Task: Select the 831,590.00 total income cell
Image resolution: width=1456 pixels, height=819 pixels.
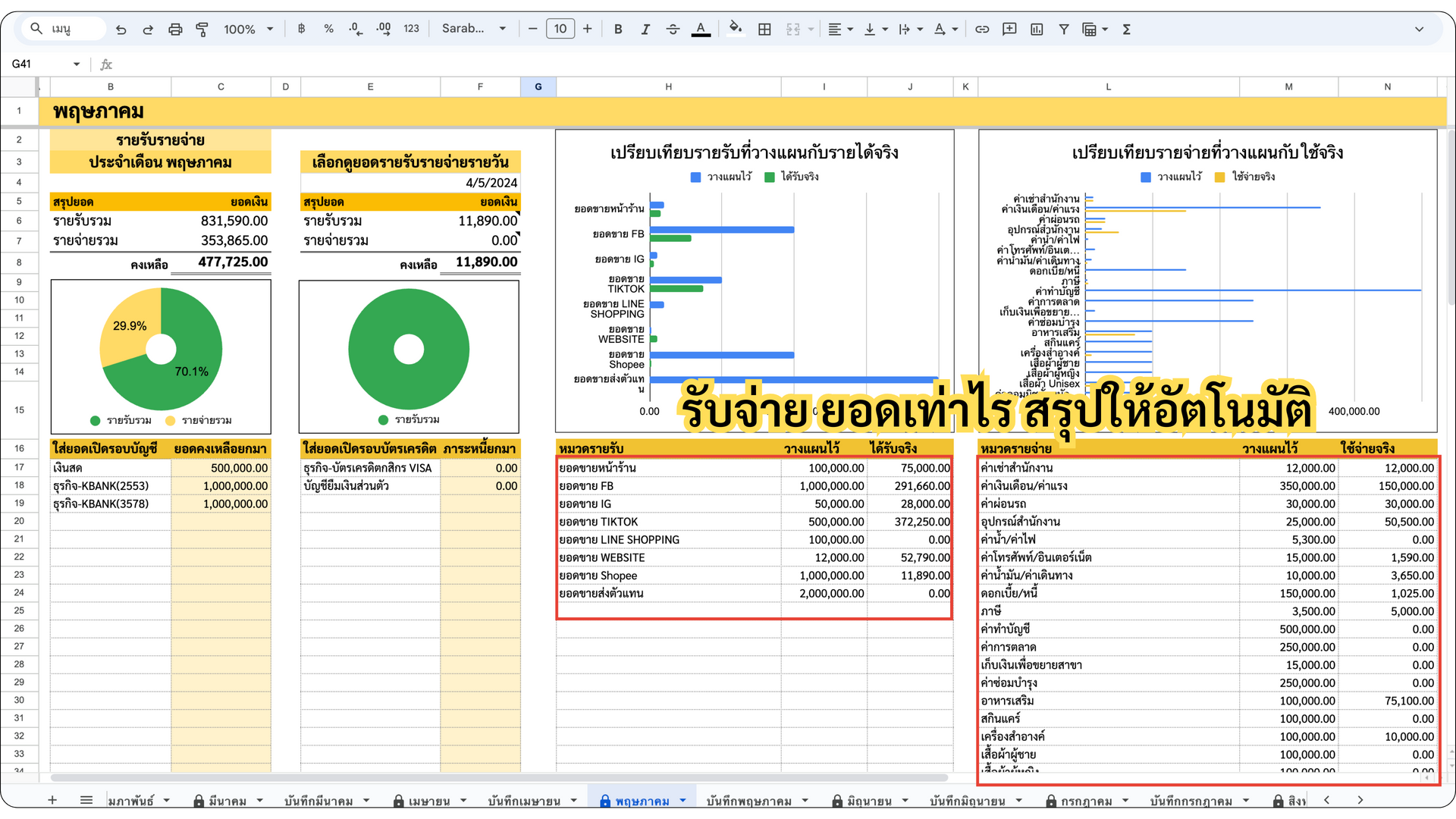Action: 221,221
